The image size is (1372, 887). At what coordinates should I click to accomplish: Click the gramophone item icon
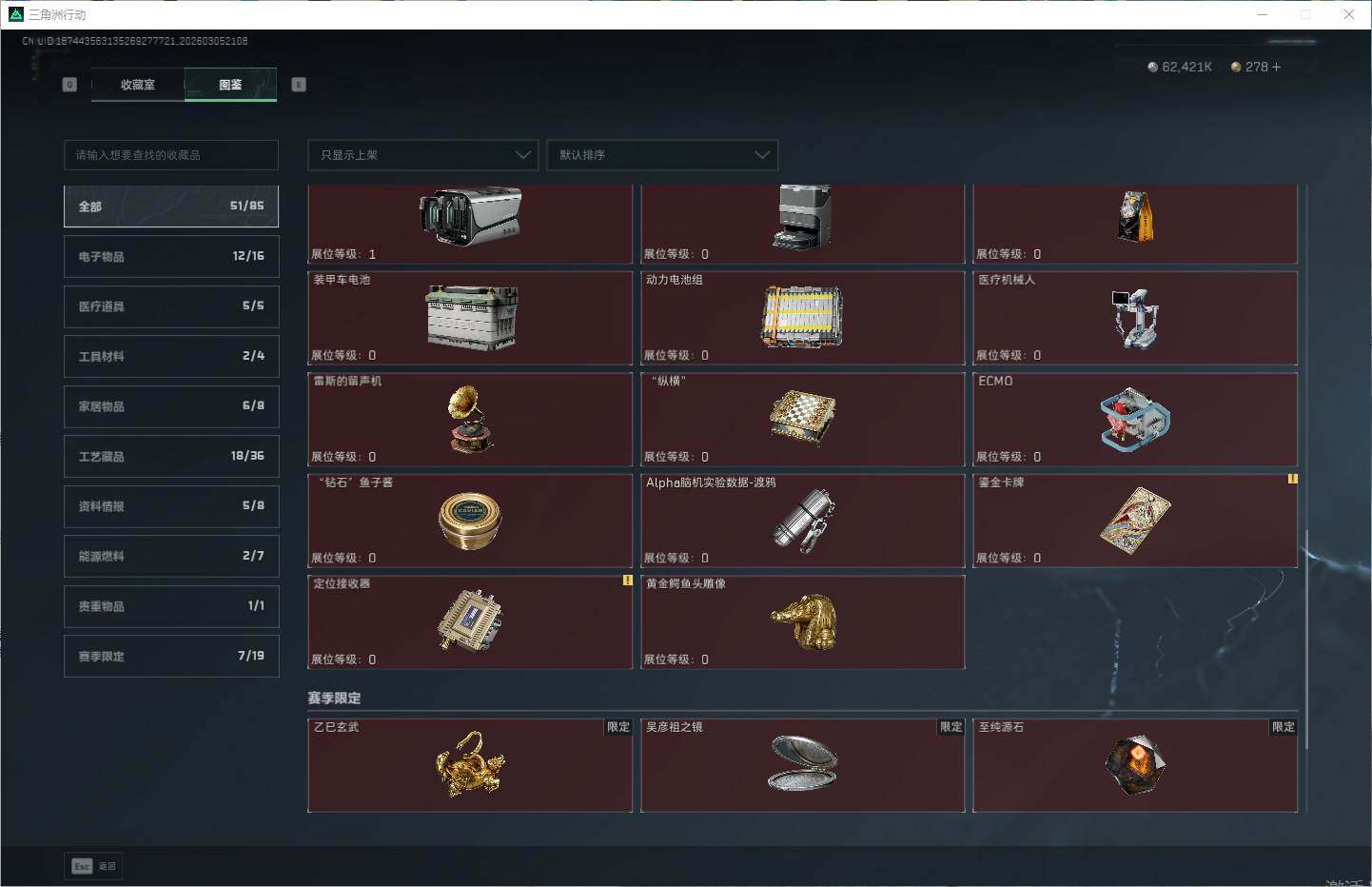pyautogui.click(x=470, y=419)
